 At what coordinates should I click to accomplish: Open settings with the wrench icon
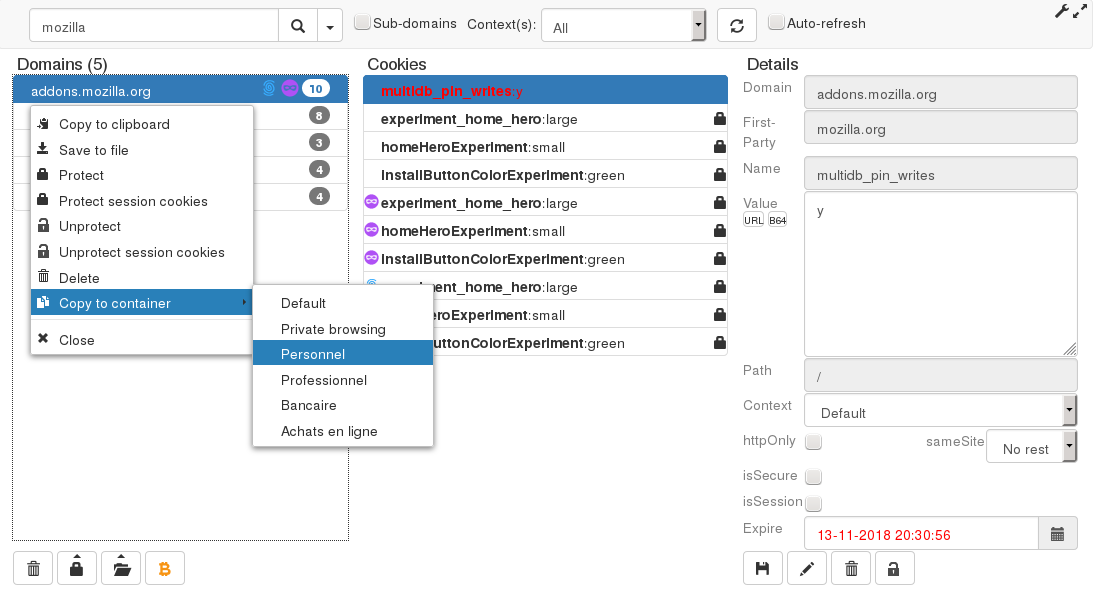1062,10
